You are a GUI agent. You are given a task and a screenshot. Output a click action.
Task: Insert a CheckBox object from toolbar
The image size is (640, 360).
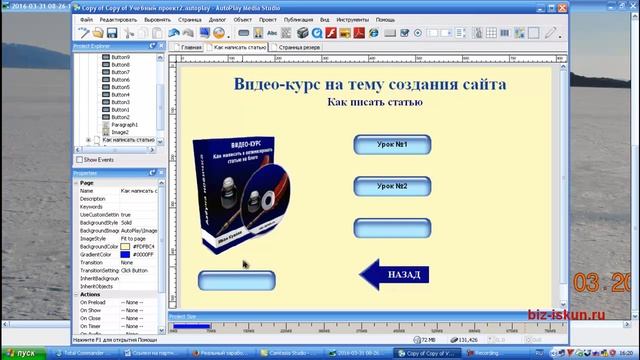tap(404, 33)
